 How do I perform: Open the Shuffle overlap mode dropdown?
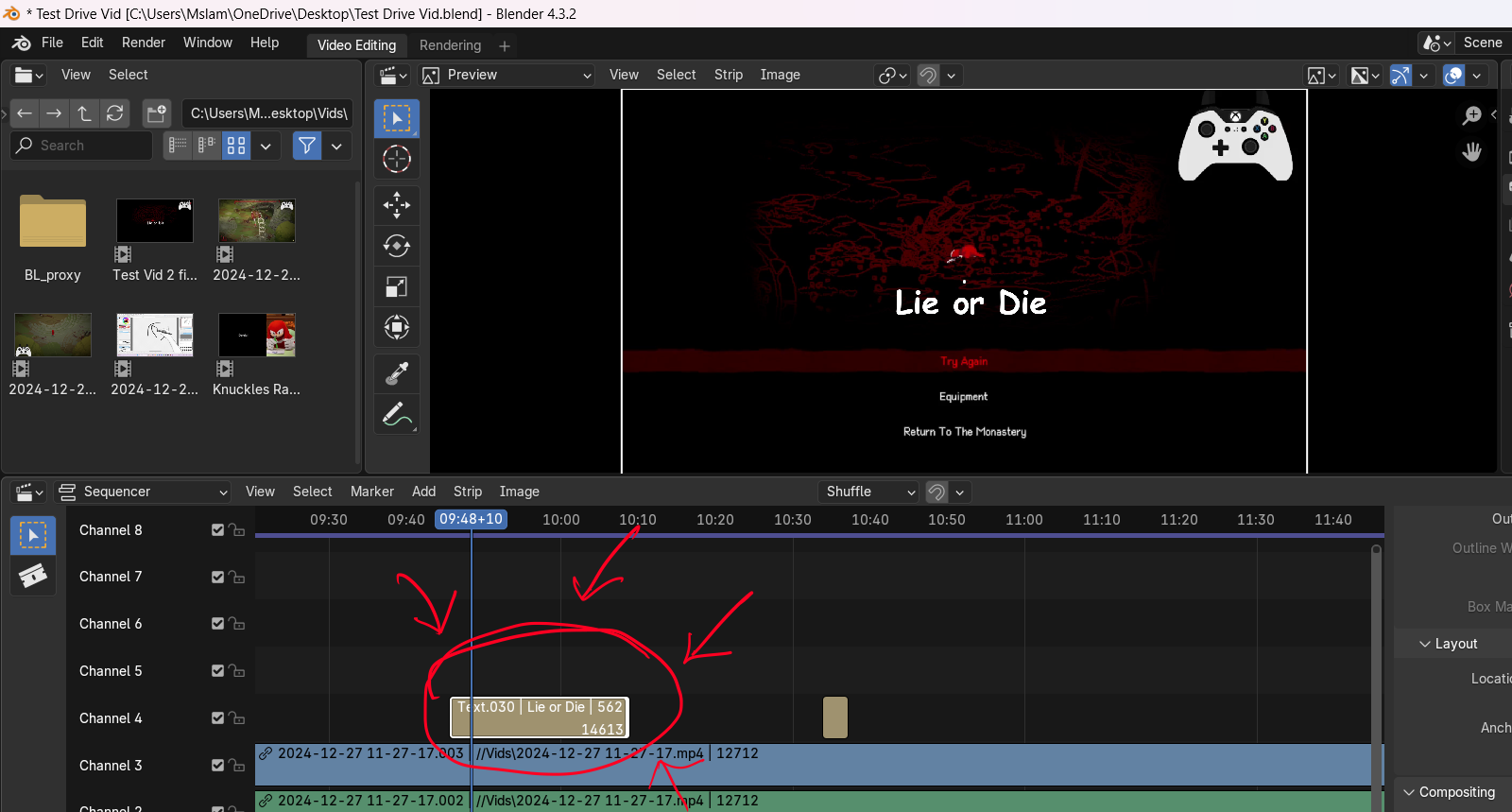click(x=869, y=492)
